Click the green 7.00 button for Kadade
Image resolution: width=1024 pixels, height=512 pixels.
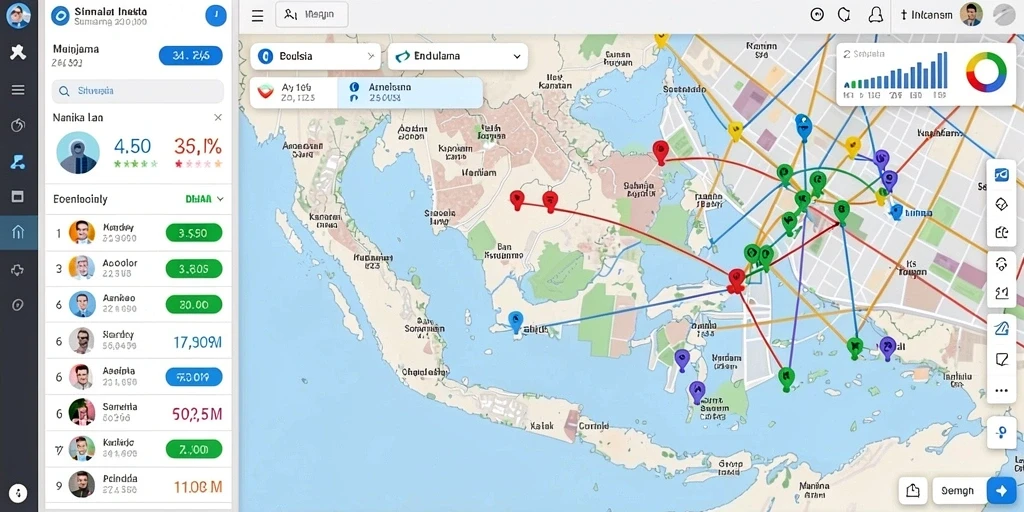(193, 449)
